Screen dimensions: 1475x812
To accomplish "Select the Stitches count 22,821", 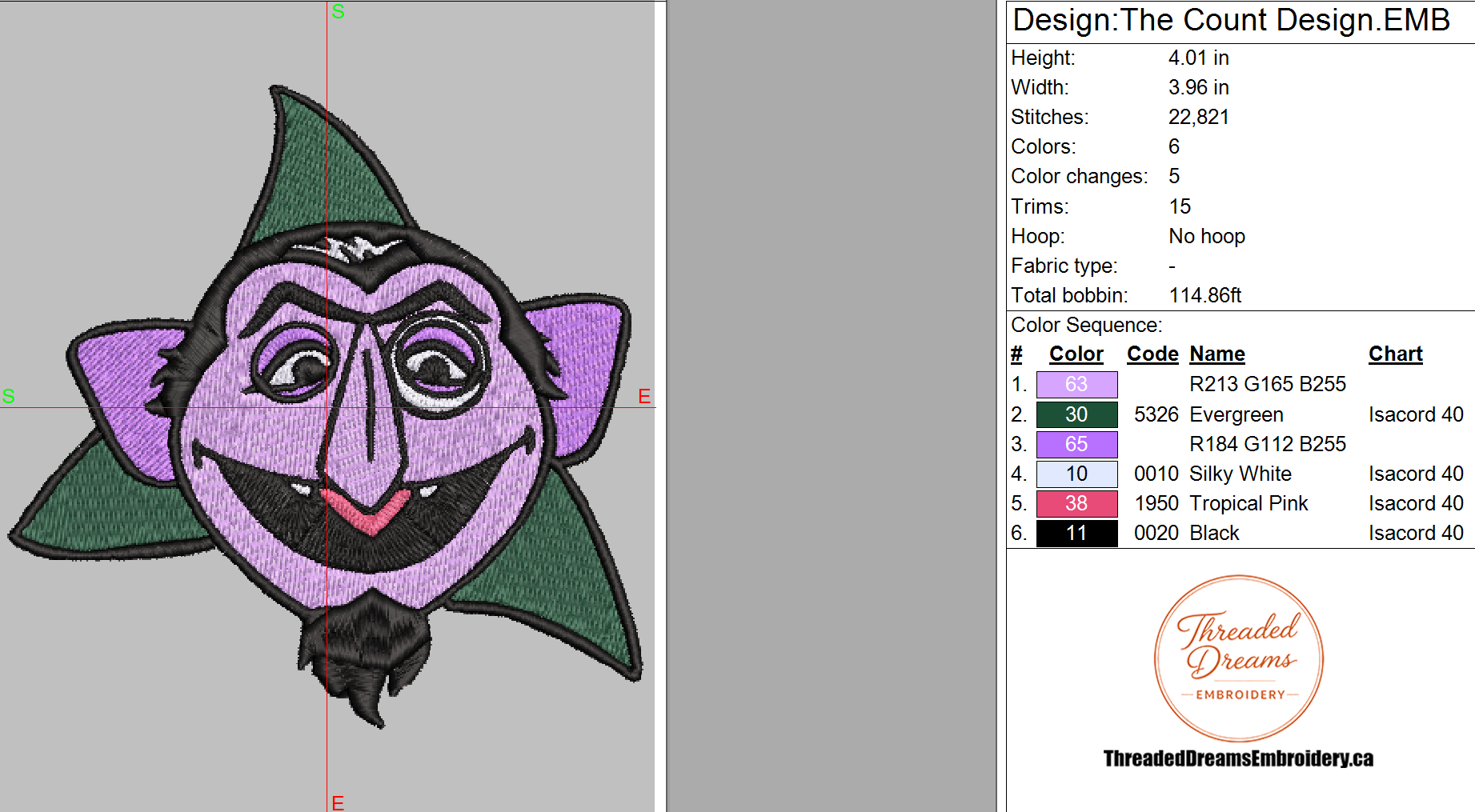I will pos(1198,117).
